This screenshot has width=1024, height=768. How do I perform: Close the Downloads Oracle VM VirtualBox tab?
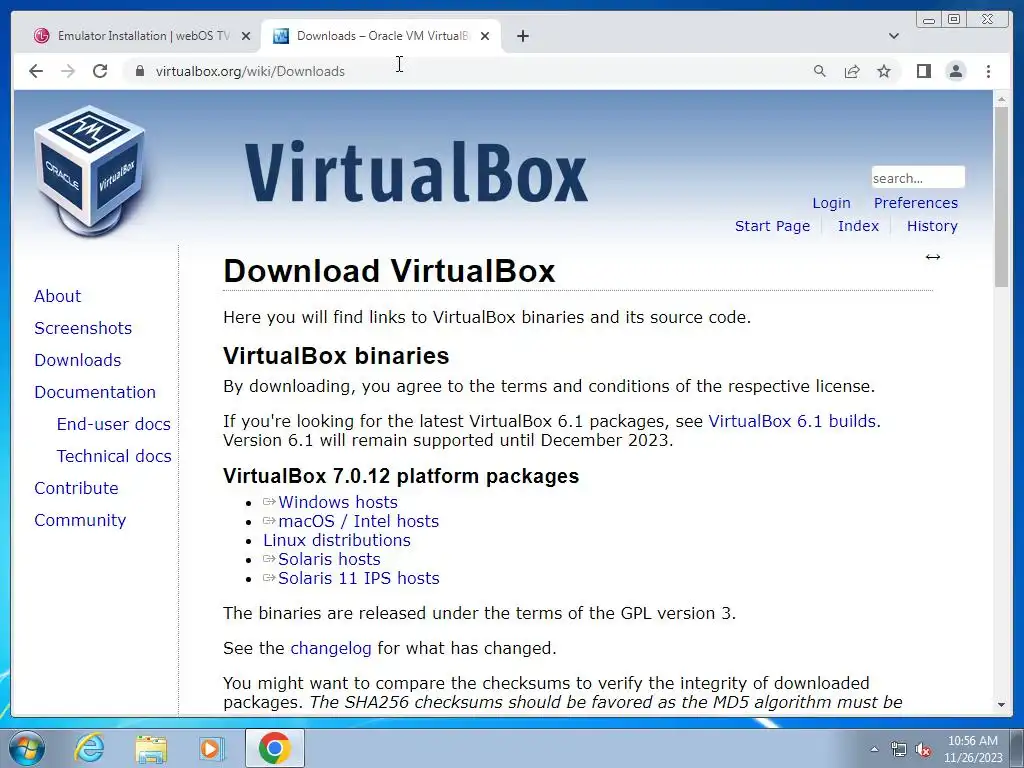[485, 36]
